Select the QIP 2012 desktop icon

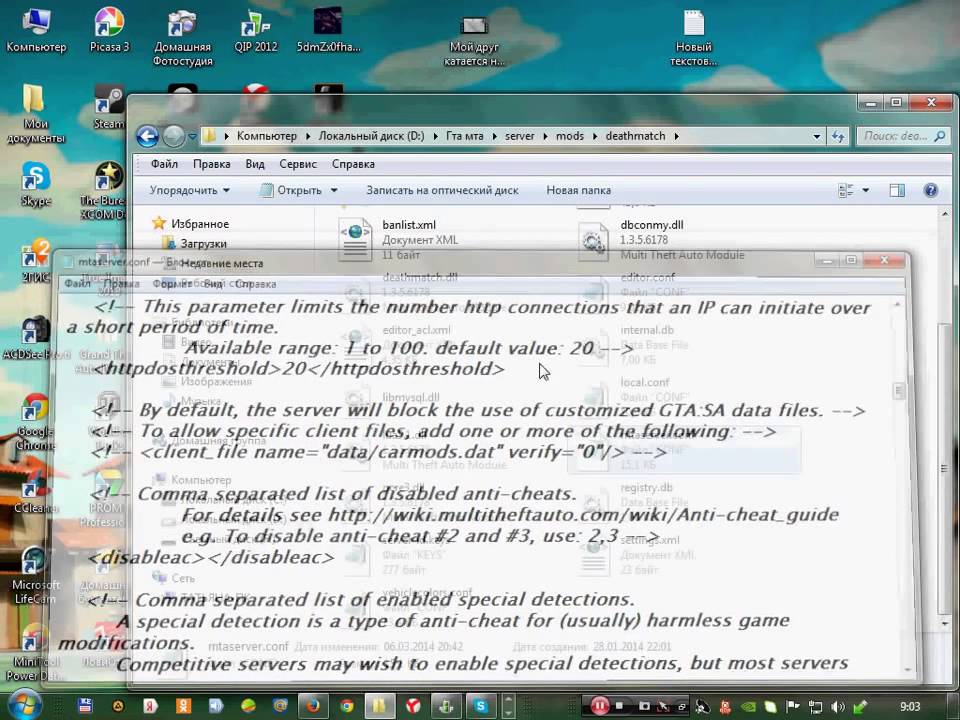click(255, 31)
